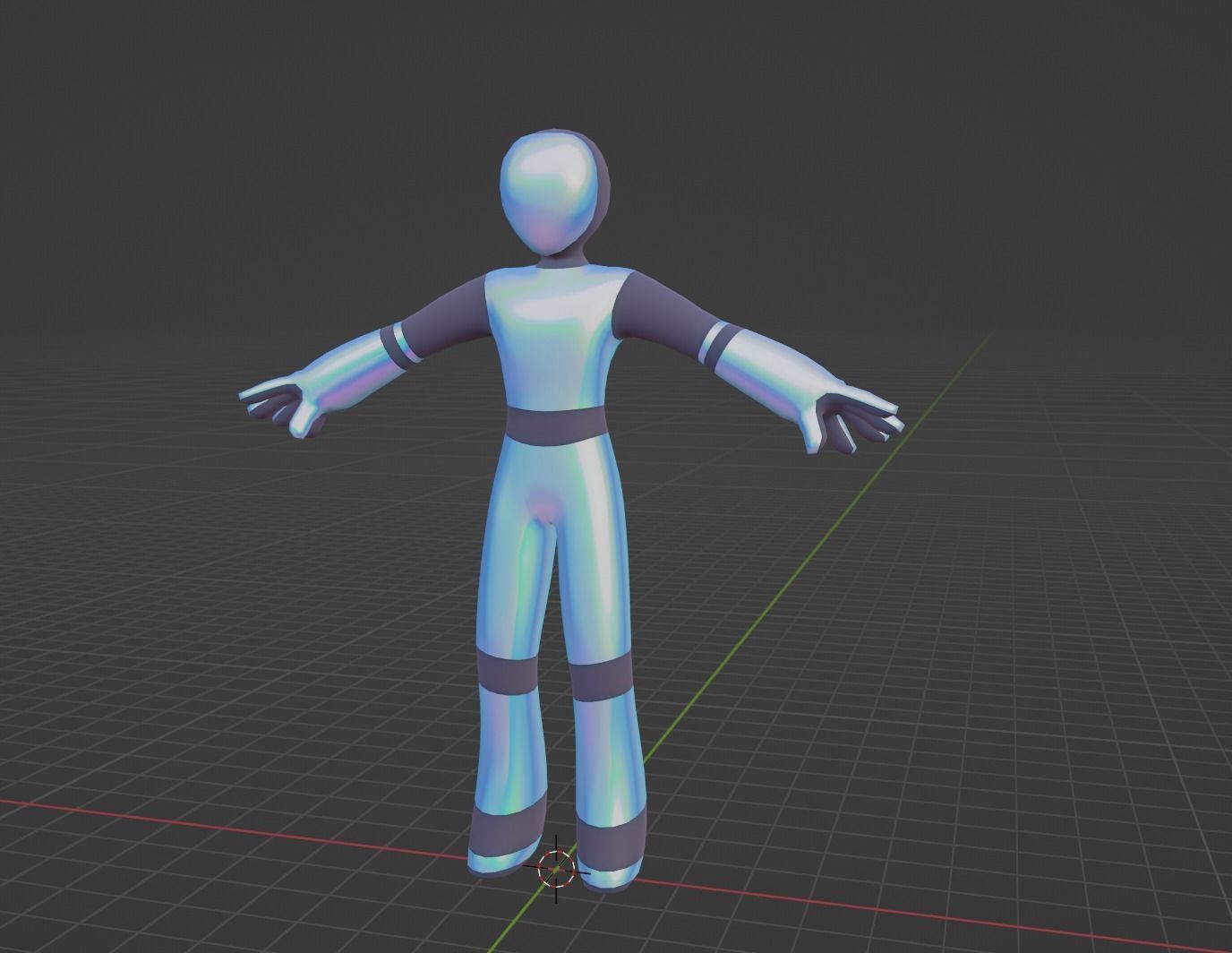Click the character's hand farthest from the green axis
Viewport: 1232px width, 953px height.
tap(283, 406)
